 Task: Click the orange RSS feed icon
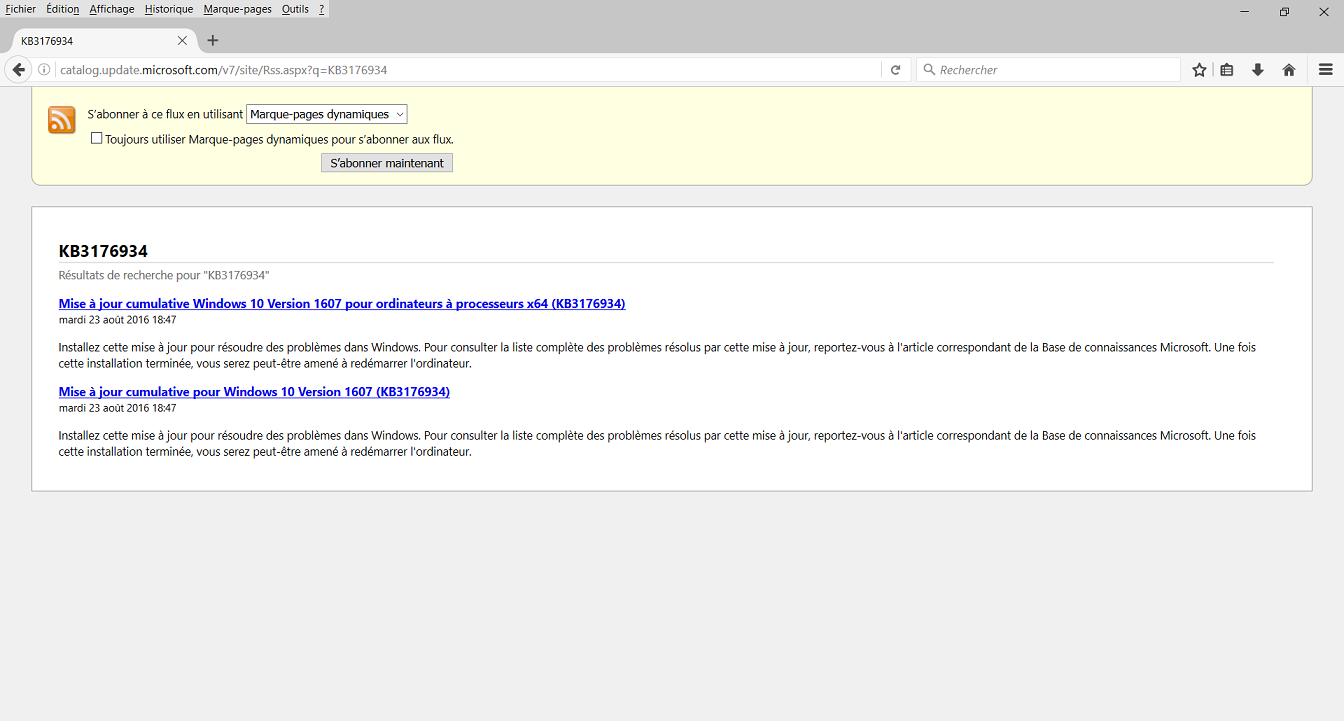click(x=62, y=120)
